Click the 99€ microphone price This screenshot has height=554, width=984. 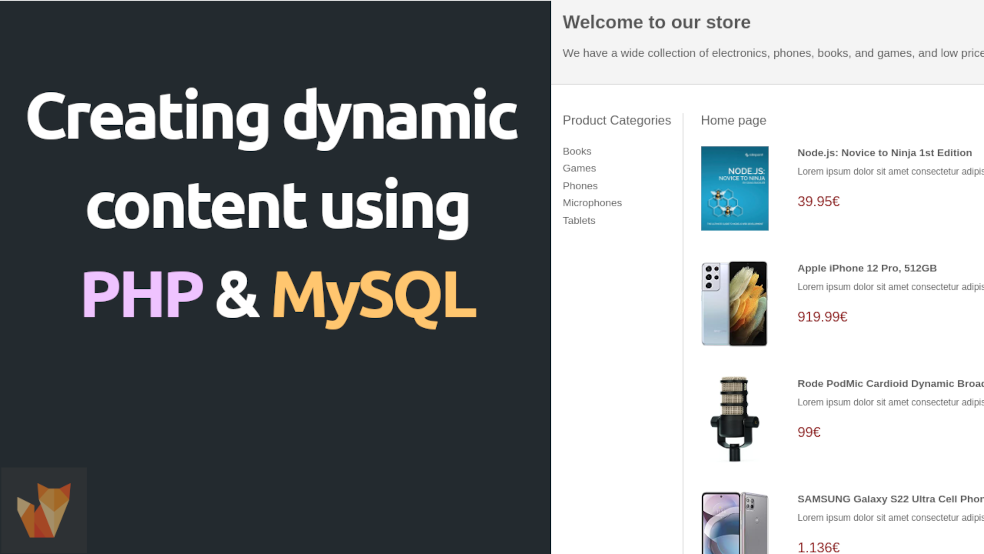click(x=808, y=433)
